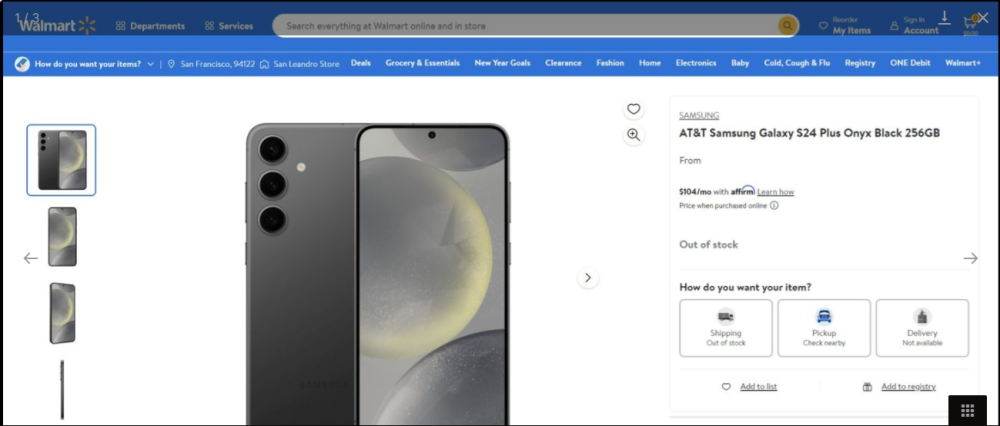Select San Leandro Store
Viewport: 1000px width, 426px height.
(x=300, y=64)
